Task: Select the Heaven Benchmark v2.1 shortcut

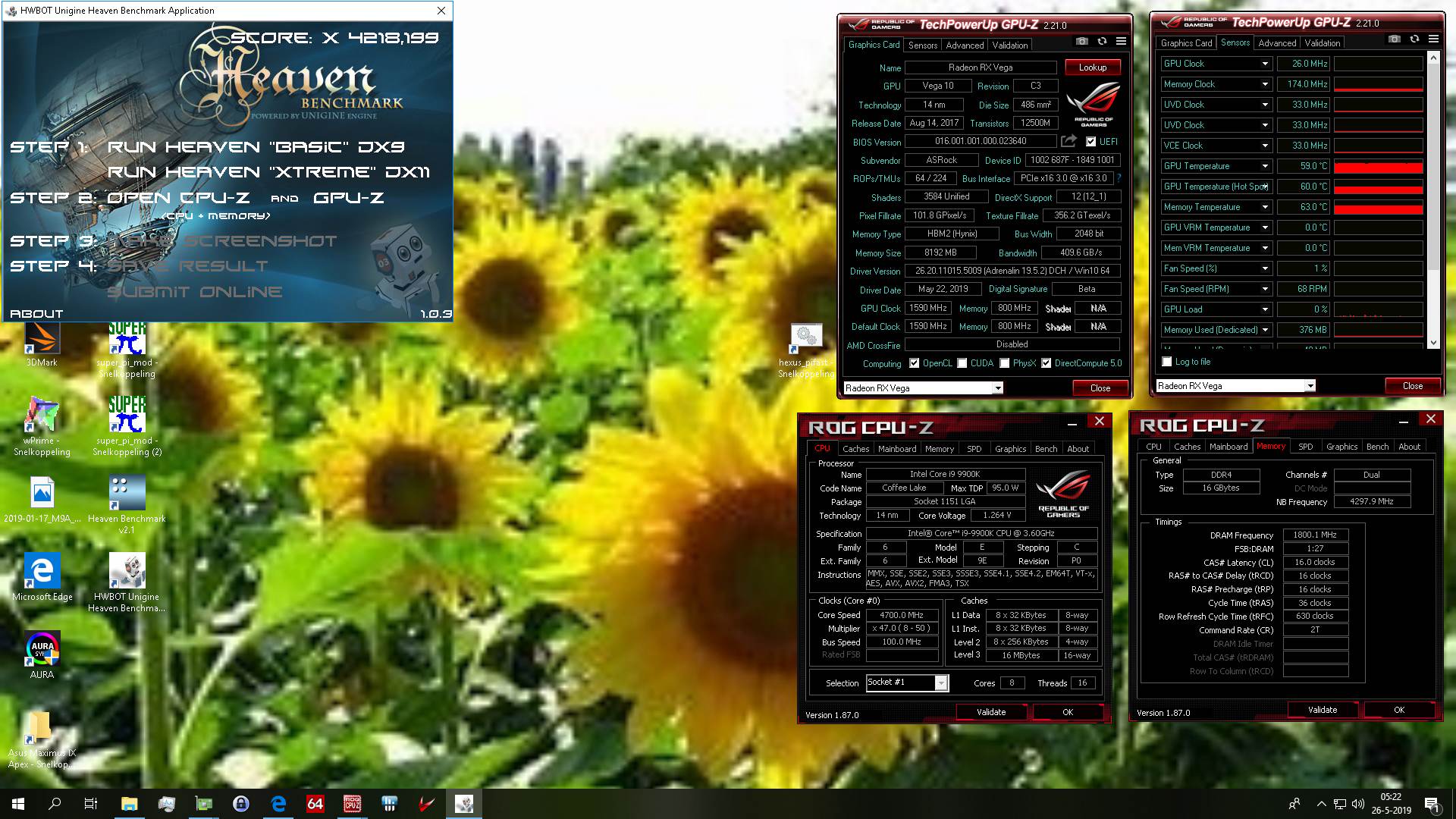Action: [127, 504]
